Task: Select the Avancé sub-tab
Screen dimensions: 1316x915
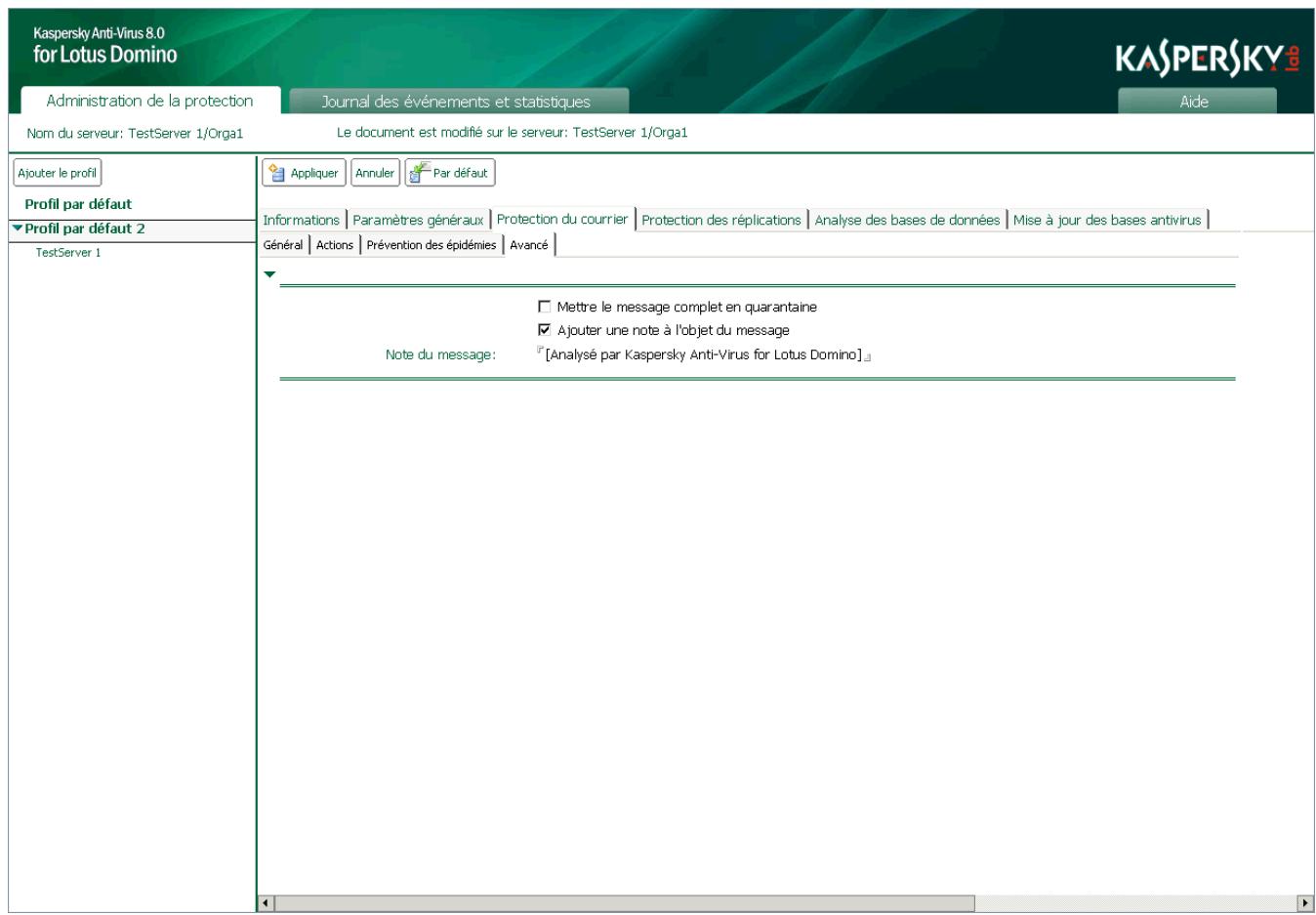Action: click(529, 245)
